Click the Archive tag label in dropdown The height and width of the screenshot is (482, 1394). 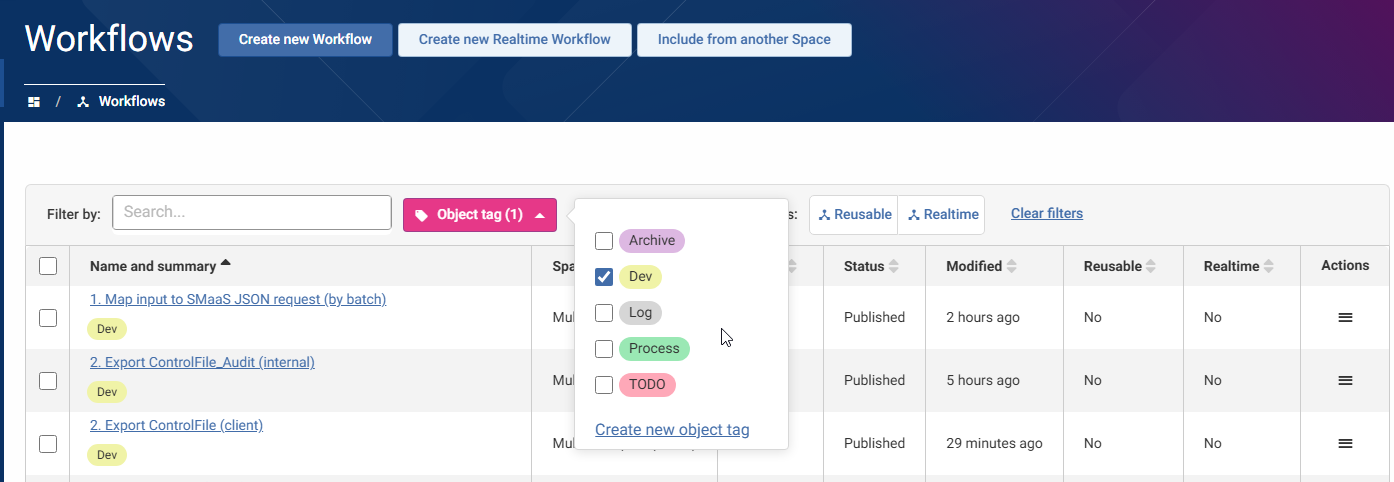click(652, 241)
